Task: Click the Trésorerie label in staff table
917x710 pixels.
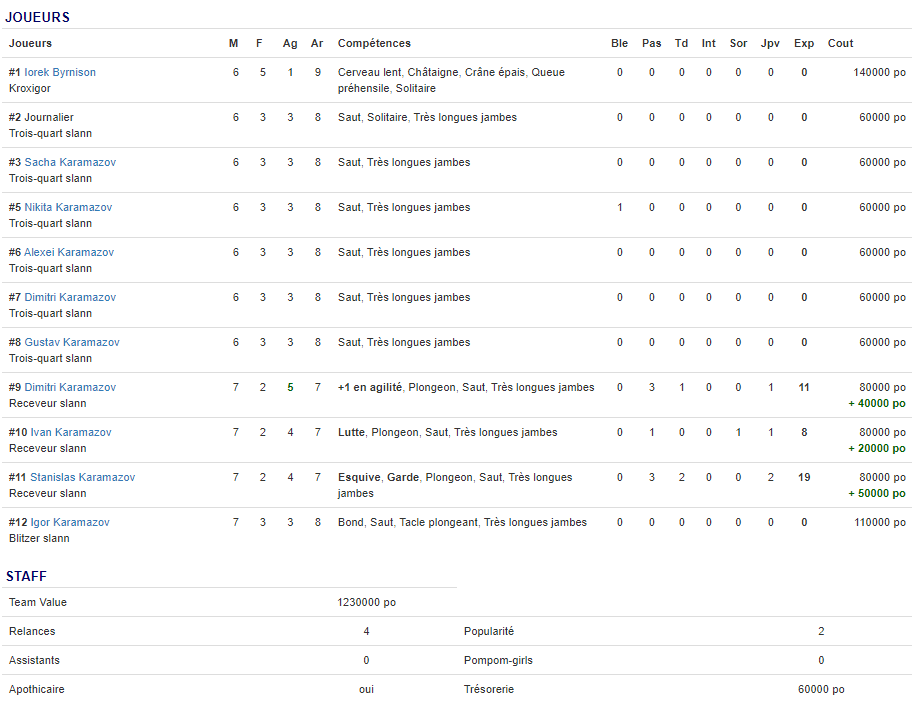Action: (489, 689)
